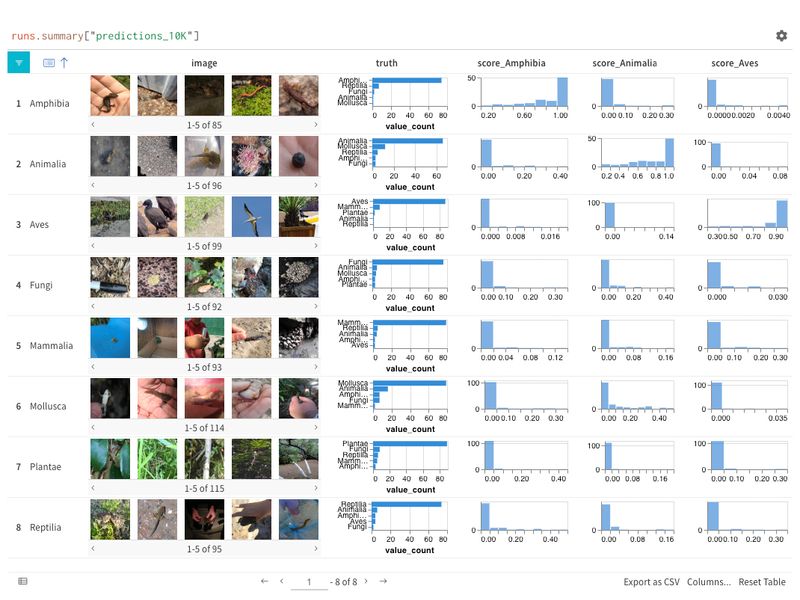The height and width of the screenshot is (600, 800).
Task: Open table settings with the gear icon
Action: pyautogui.click(x=781, y=34)
